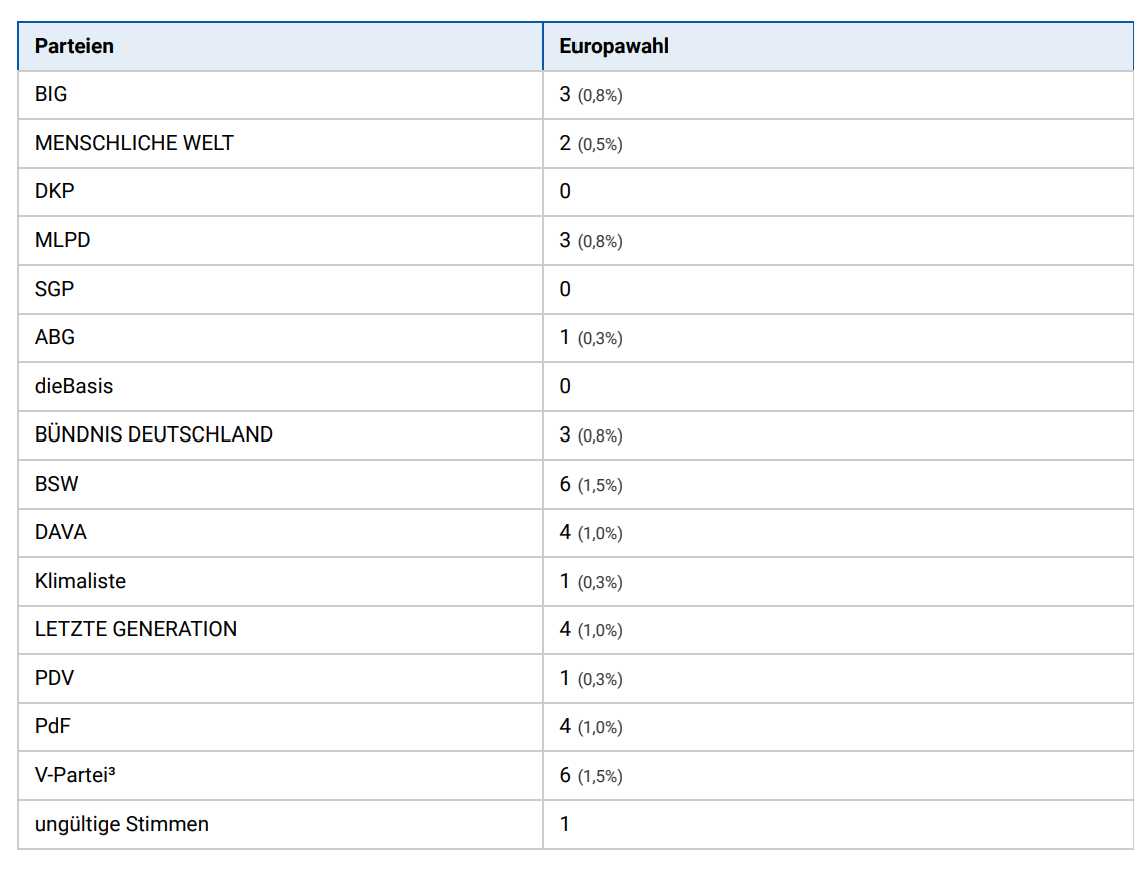Click the vote value for DAVA
Viewport: 1148px width, 876px height.
(x=591, y=532)
